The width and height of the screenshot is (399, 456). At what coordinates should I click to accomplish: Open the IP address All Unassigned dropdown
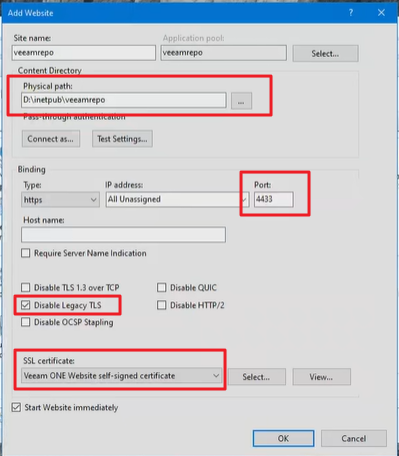[x=177, y=199]
